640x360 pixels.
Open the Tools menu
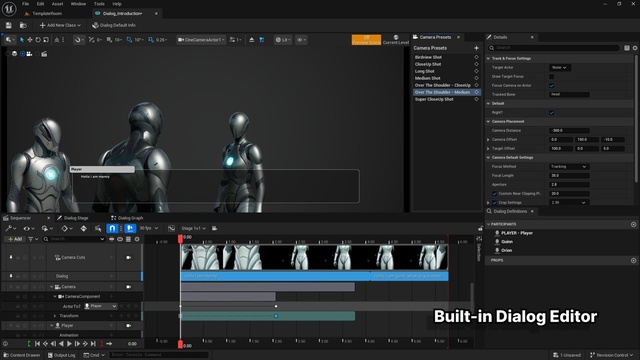click(99, 4)
